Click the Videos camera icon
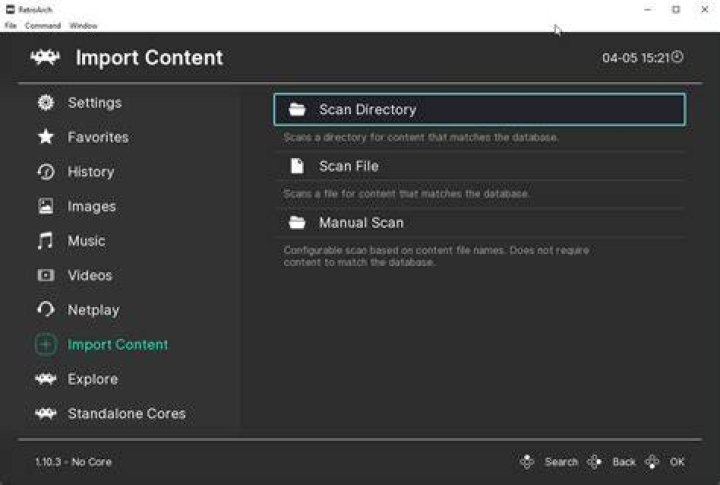The width and height of the screenshot is (720, 485). (45, 275)
